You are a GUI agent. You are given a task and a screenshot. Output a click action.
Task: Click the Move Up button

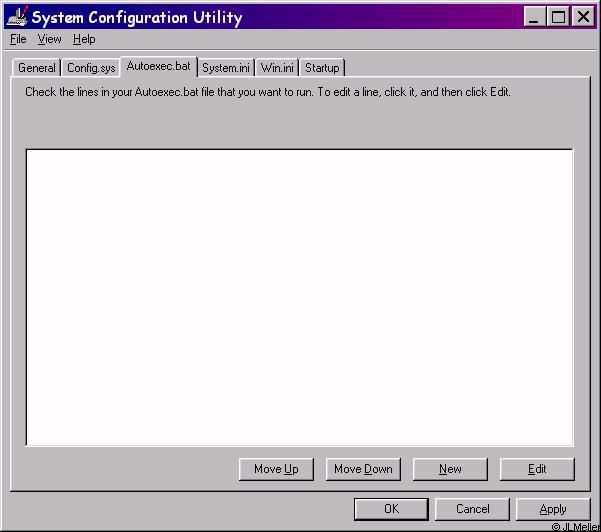tap(276, 469)
